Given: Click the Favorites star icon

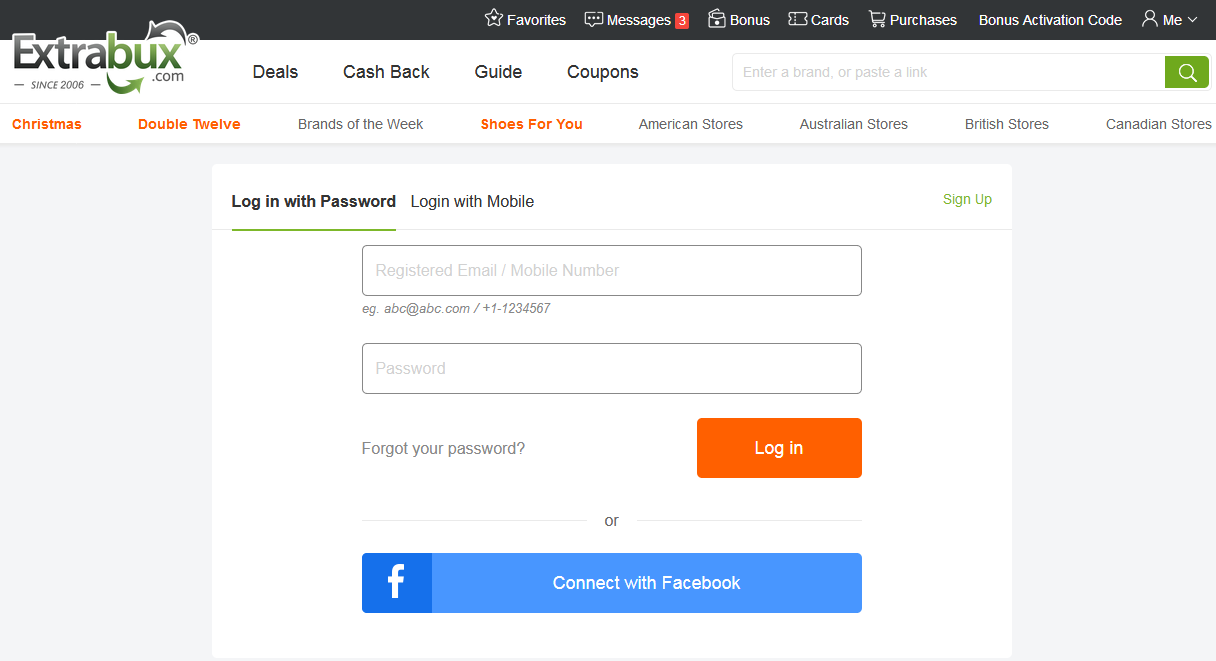Looking at the screenshot, I should 494,19.
